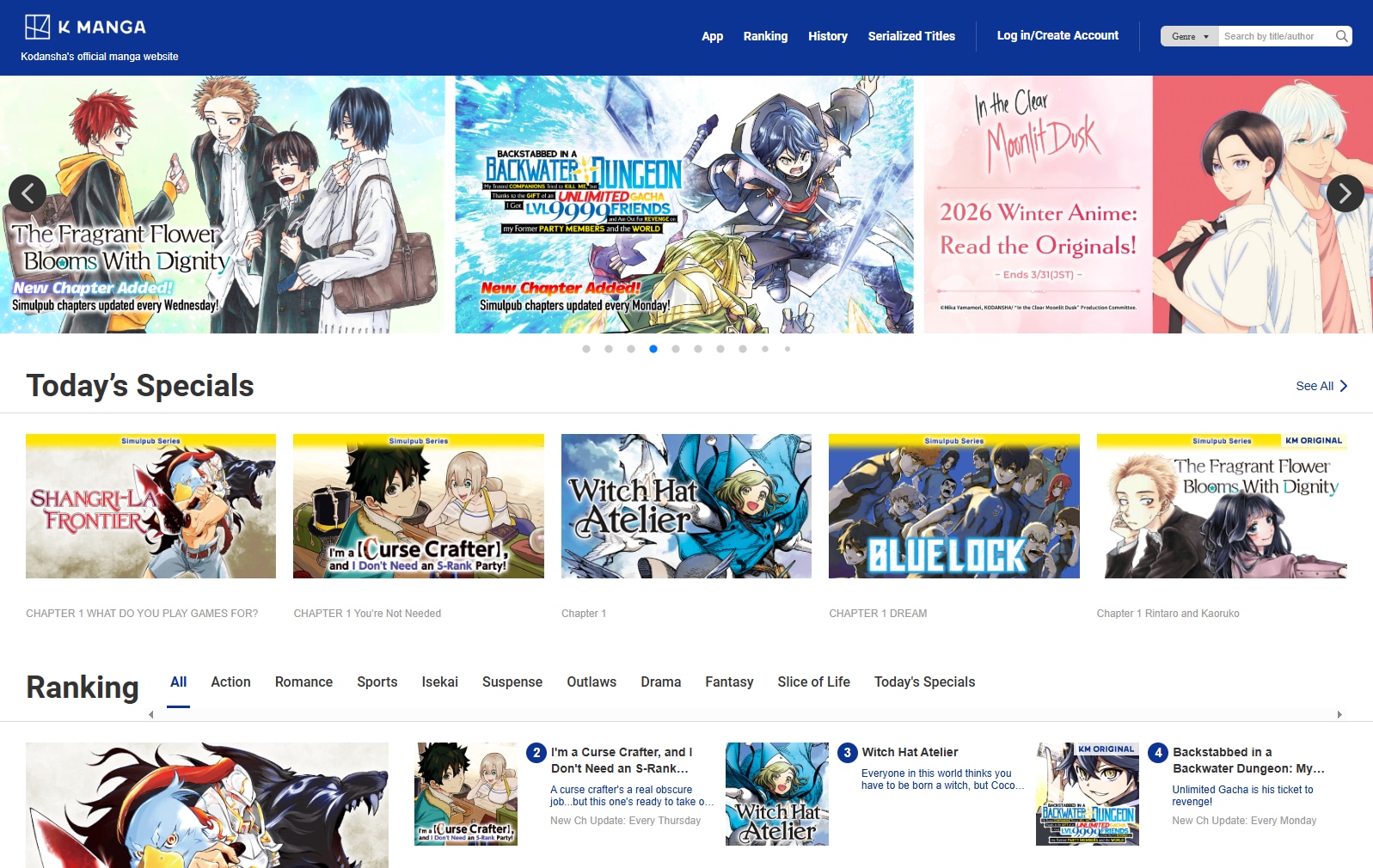The image size is (1373, 868).
Task: Select the Isekai ranking tab
Action: pos(439,682)
